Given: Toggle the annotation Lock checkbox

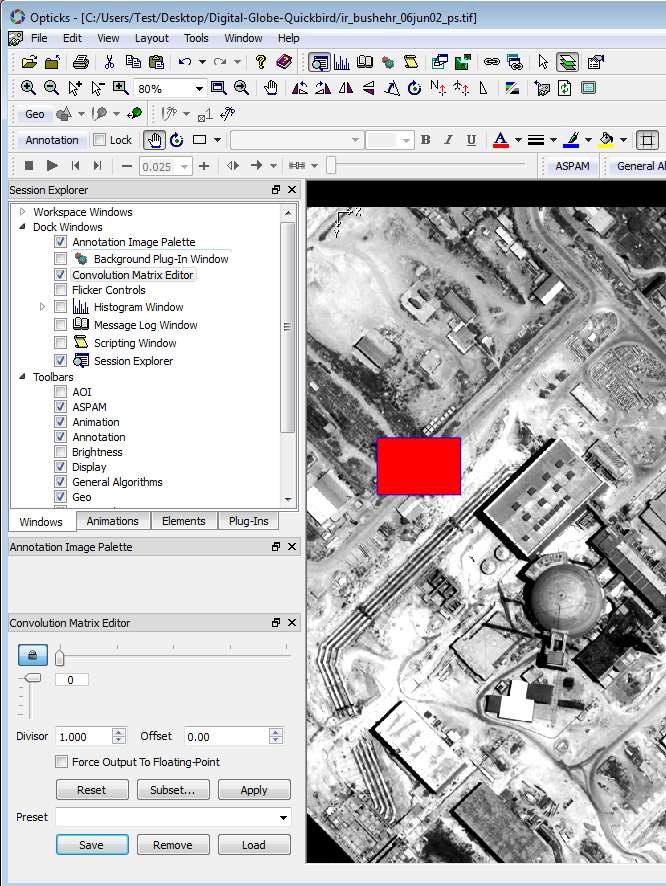Looking at the screenshot, I should coord(100,140).
